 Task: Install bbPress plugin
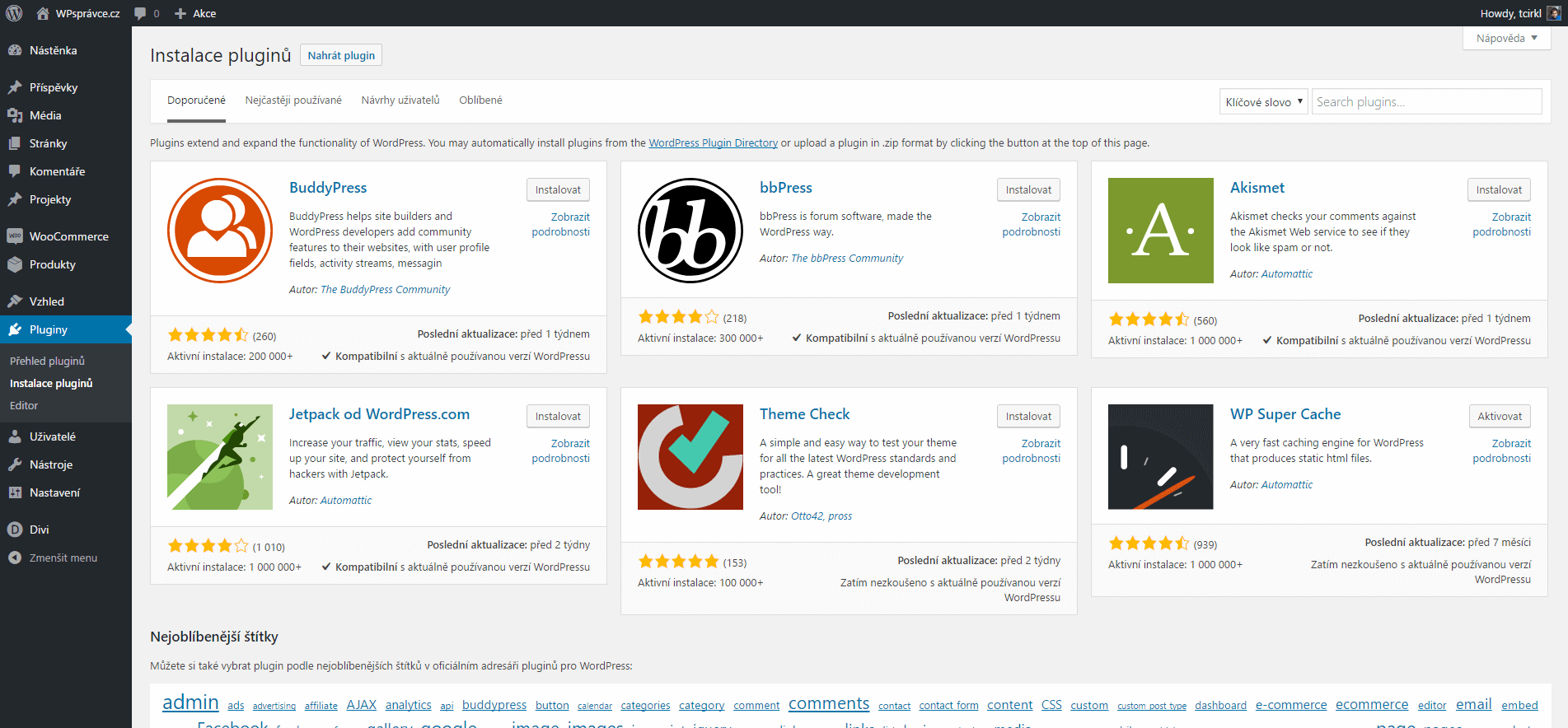[1028, 189]
